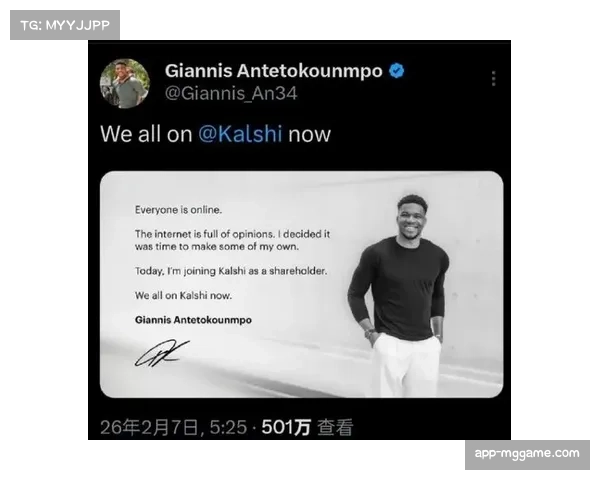The width and height of the screenshot is (600, 480).
Task: Open Giannis Antetokounmpo's round profile avatar
Action: [125, 83]
